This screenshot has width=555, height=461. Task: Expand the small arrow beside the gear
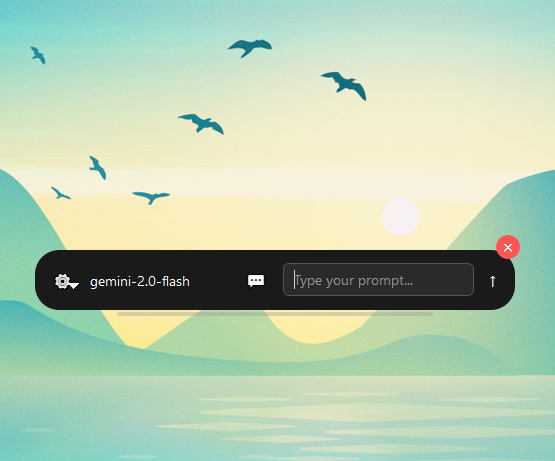74,285
